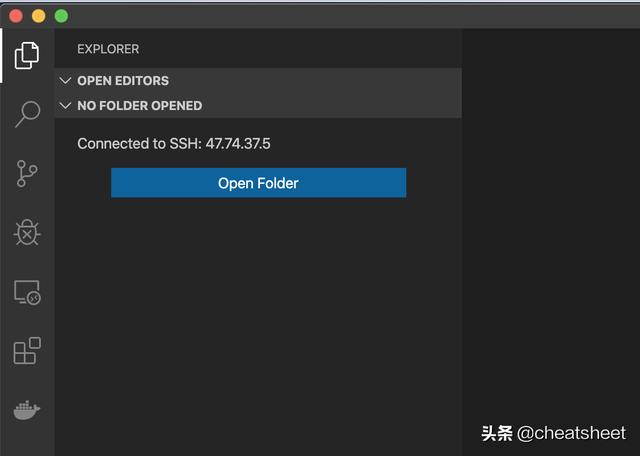Collapse the NO FOLDER OPENED chevron
640x456 pixels.
pyautogui.click(x=65, y=105)
